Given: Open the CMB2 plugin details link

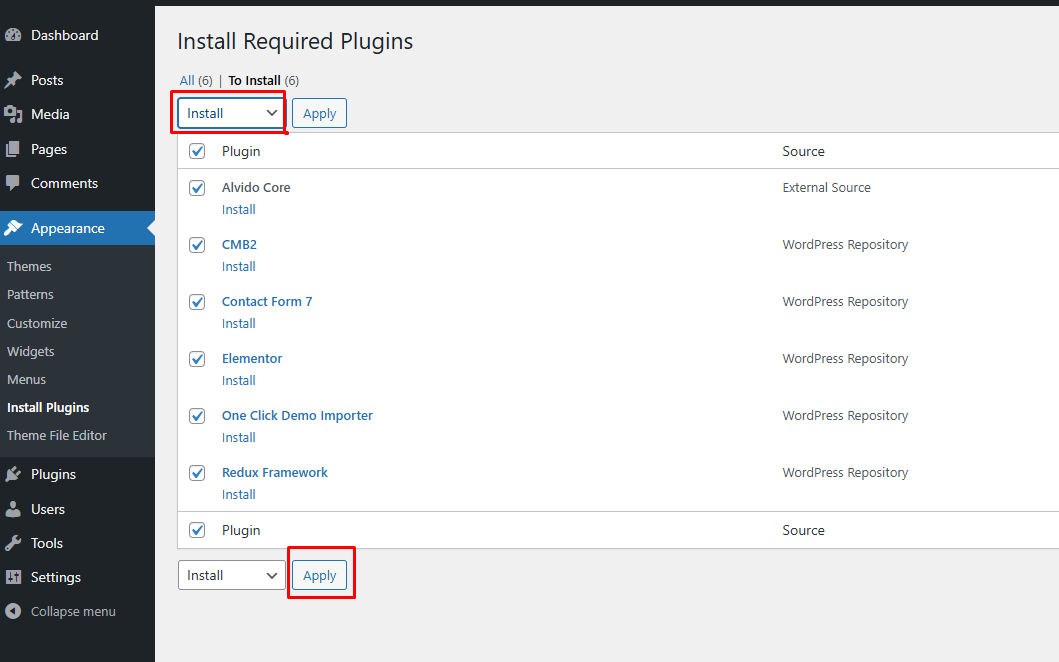Looking at the screenshot, I should 239,245.
